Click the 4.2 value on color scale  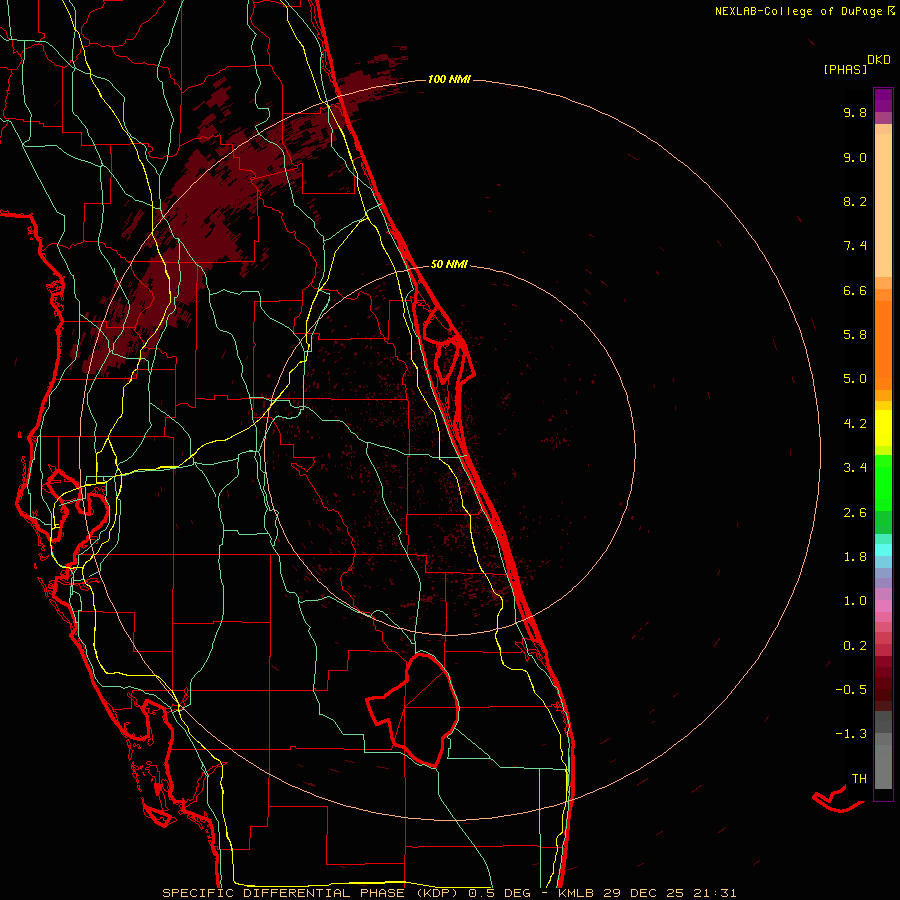[x=855, y=424]
